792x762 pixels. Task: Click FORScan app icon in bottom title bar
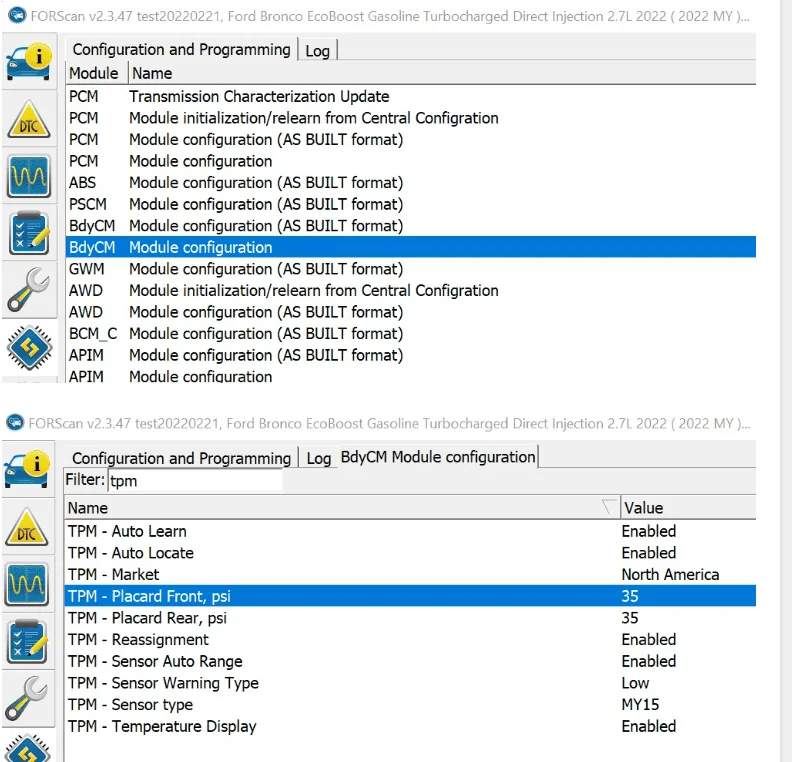[15, 423]
